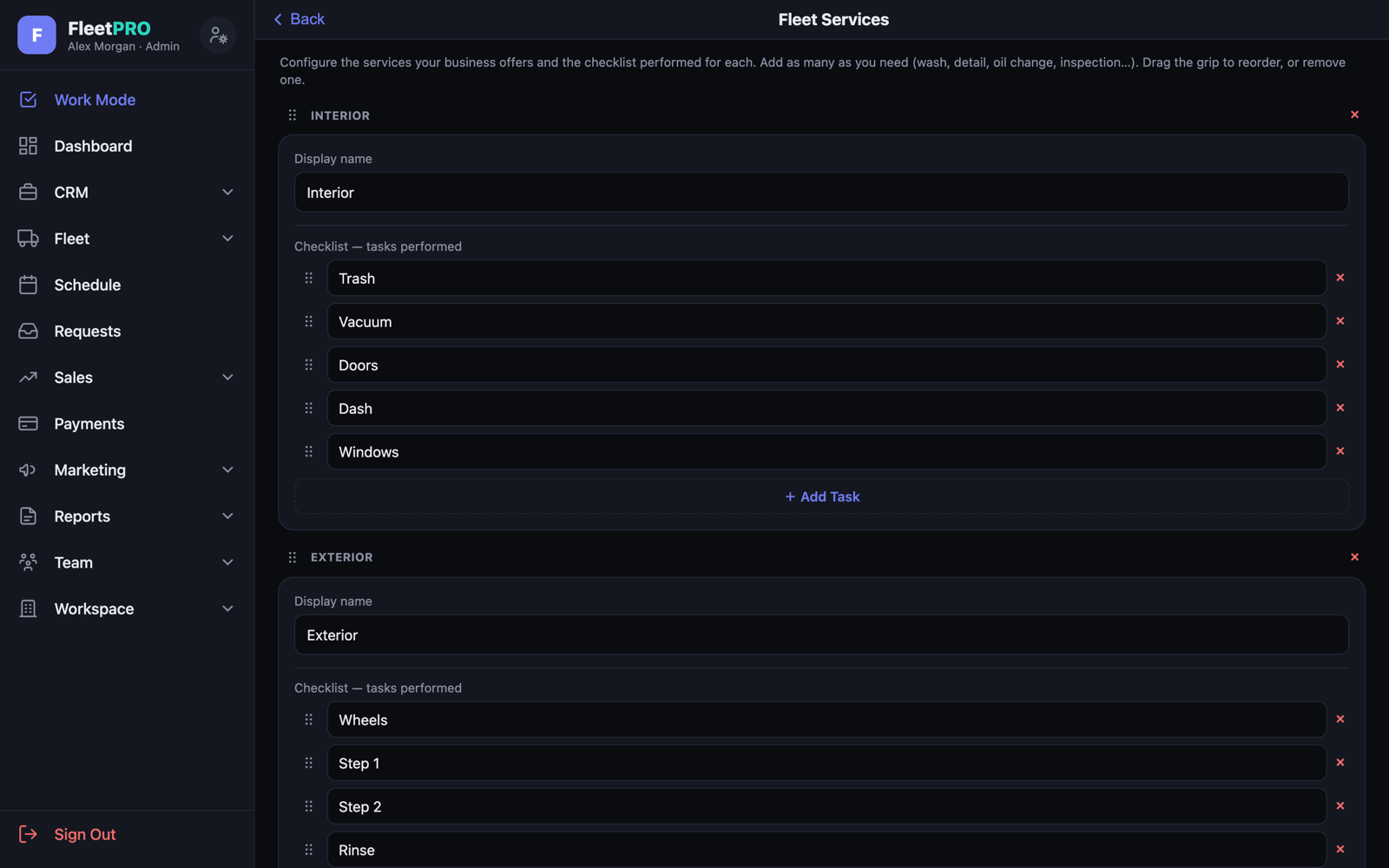Grab the EXTERIOR section drag grip

click(x=293, y=557)
